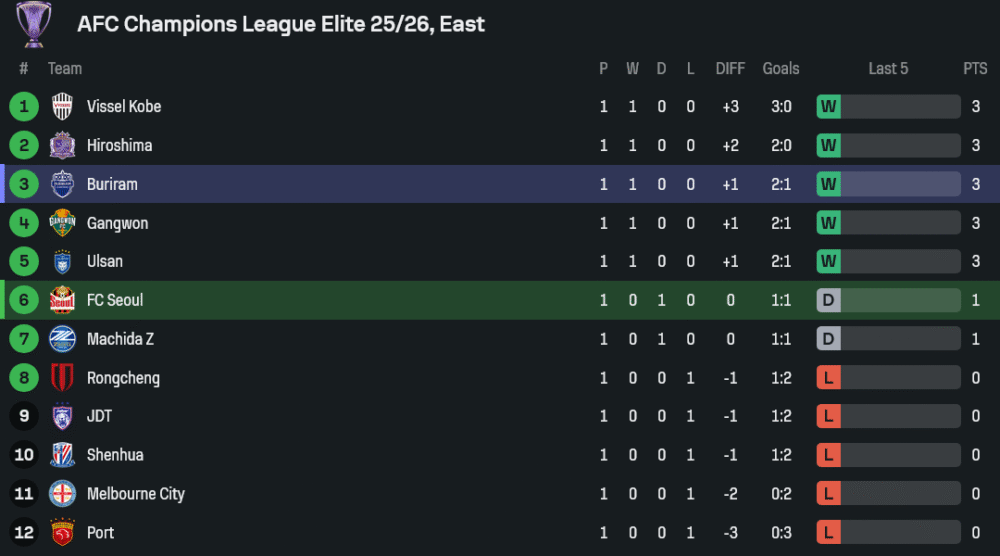Click the Gangwon club crest
1000x556 pixels.
62,223
